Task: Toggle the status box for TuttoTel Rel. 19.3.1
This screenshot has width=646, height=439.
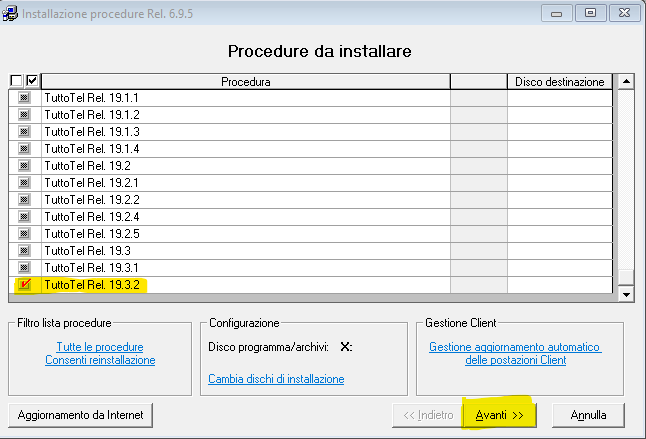Action: 24,268
